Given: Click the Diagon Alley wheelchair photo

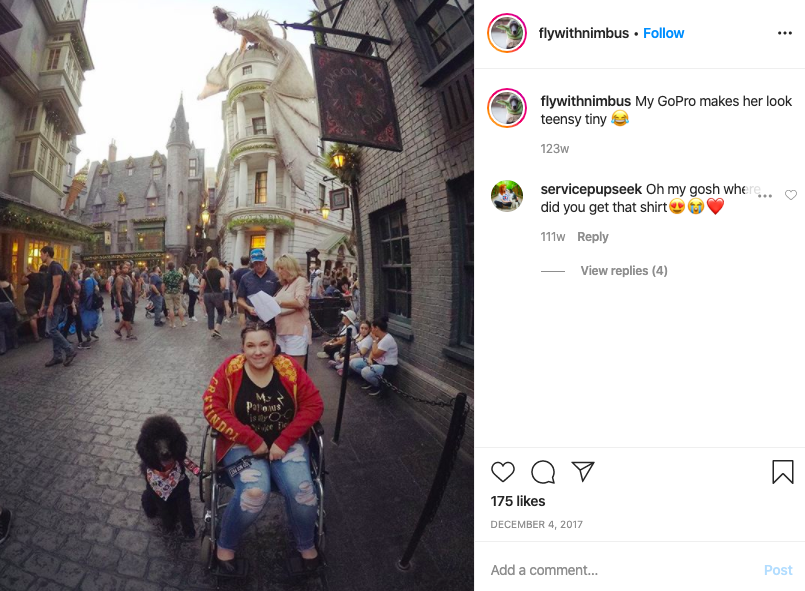Looking at the screenshot, I should [237, 295].
